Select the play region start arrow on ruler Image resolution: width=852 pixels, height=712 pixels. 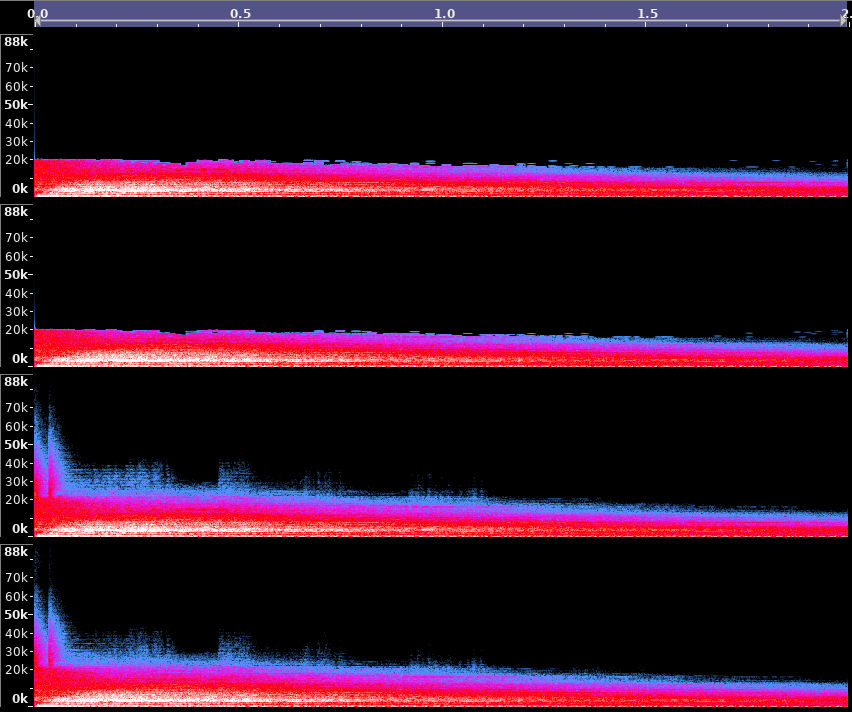pos(37,22)
